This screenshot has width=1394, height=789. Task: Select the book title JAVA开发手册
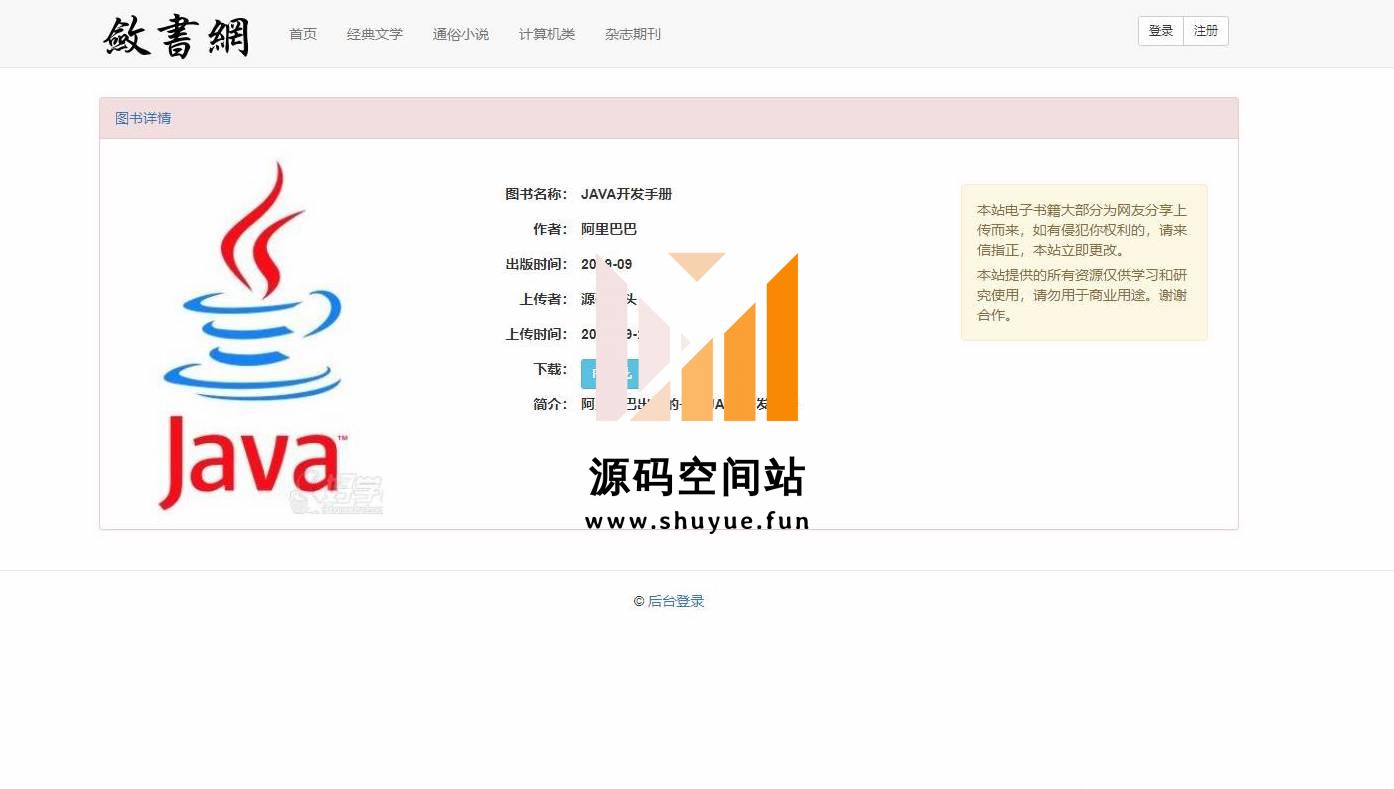click(627, 194)
